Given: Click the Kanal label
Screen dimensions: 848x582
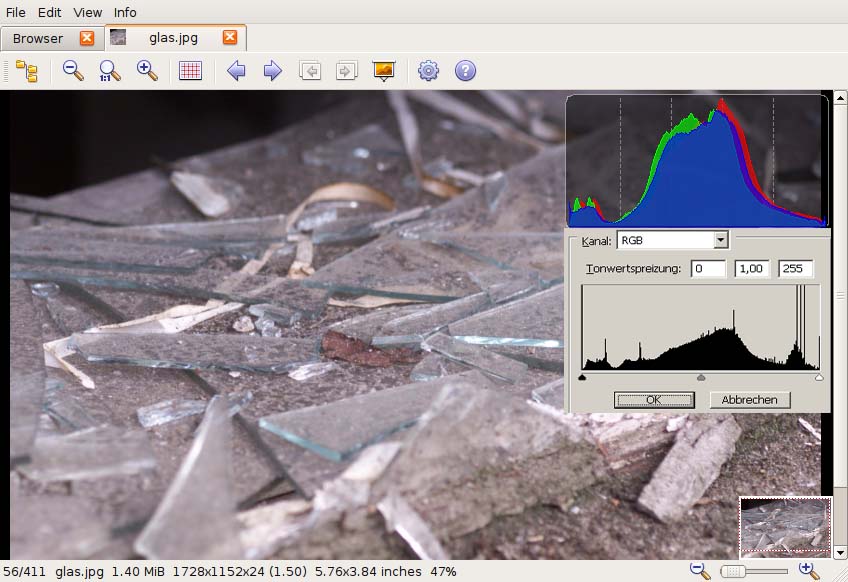Looking at the screenshot, I should click(x=597, y=241).
